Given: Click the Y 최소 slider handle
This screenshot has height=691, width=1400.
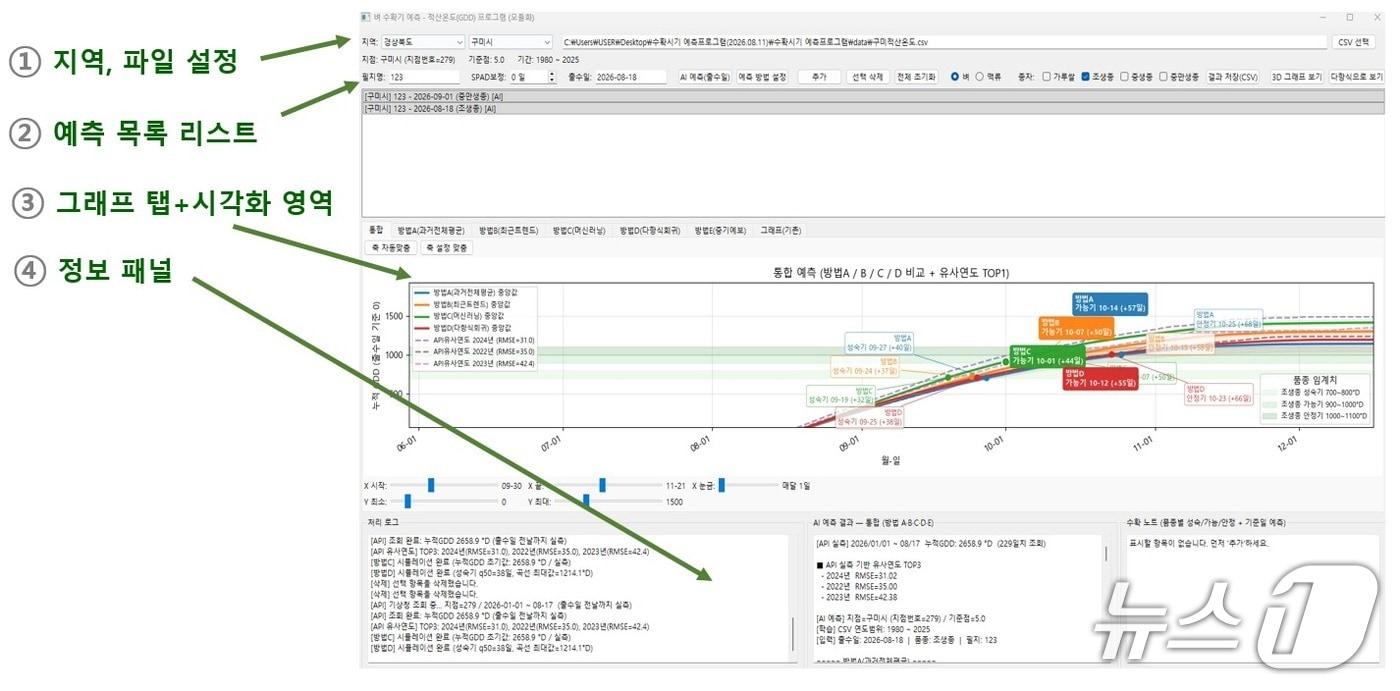Looking at the screenshot, I should click(x=408, y=501).
